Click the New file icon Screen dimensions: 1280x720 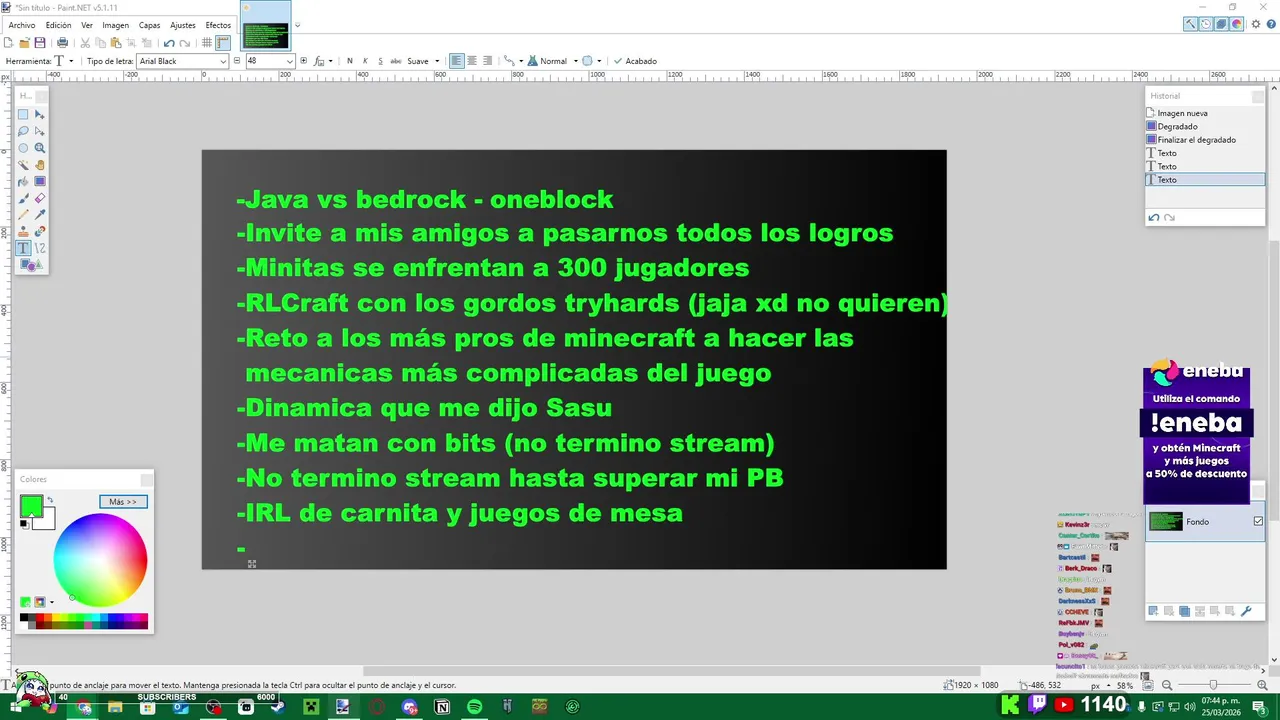8,43
